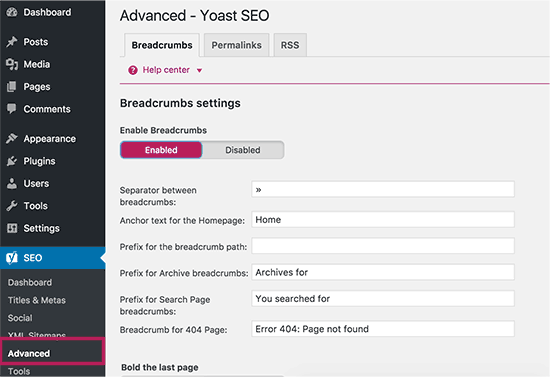Click the Media icon in sidebar
Viewport: 550px width, 377px height.
[12, 64]
